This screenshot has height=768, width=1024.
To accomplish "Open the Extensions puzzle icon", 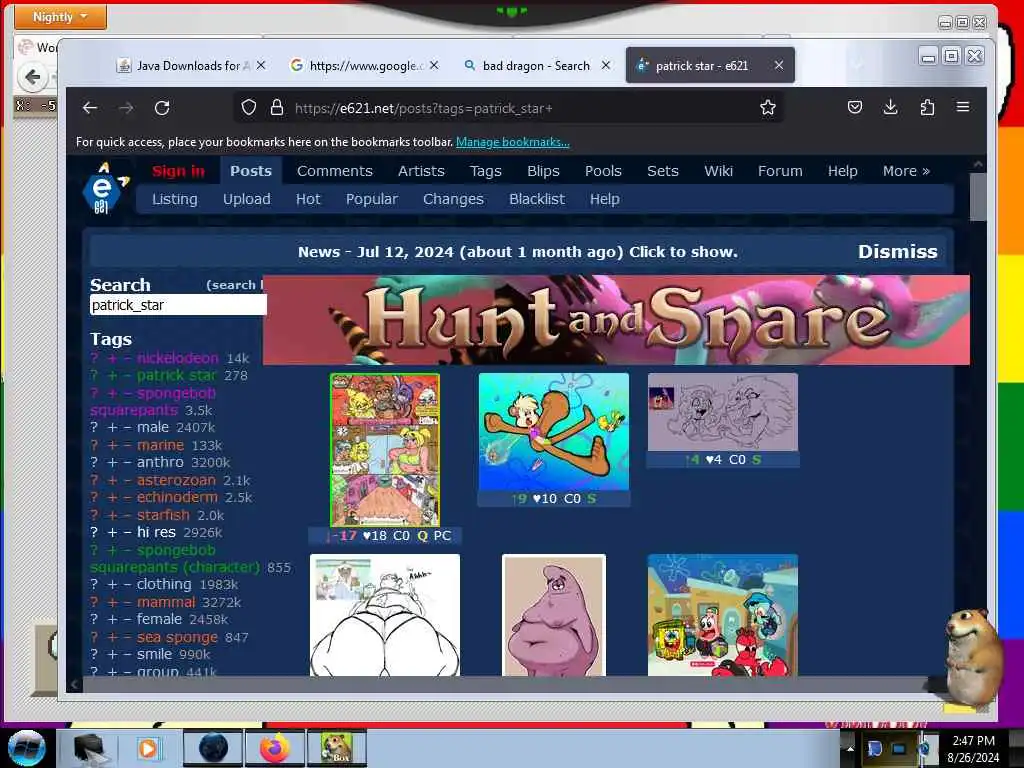I will coord(927,108).
